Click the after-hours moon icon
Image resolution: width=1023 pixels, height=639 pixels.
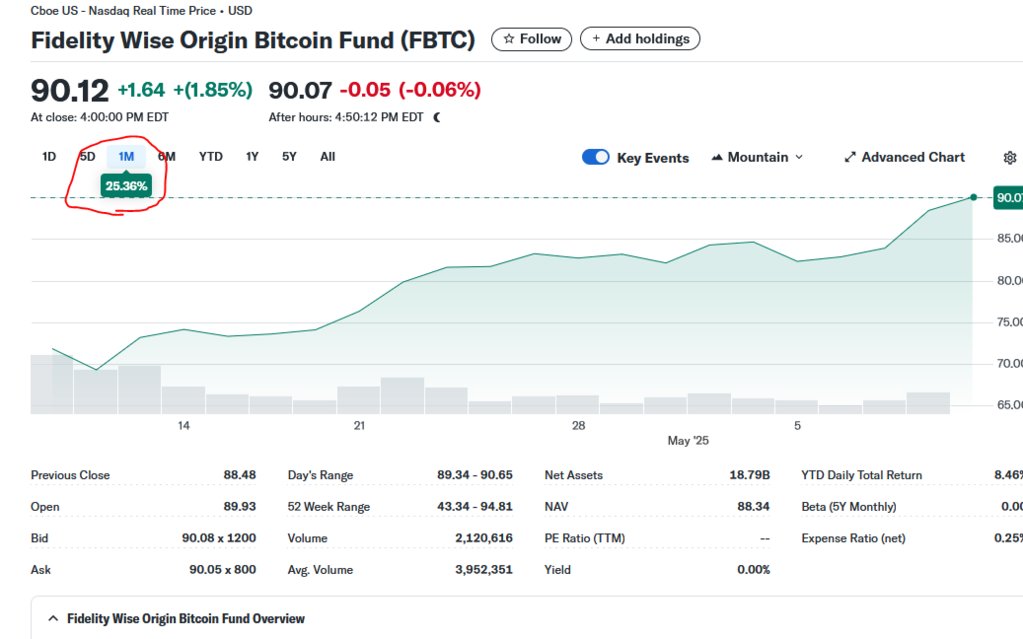(x=436, y=117)
